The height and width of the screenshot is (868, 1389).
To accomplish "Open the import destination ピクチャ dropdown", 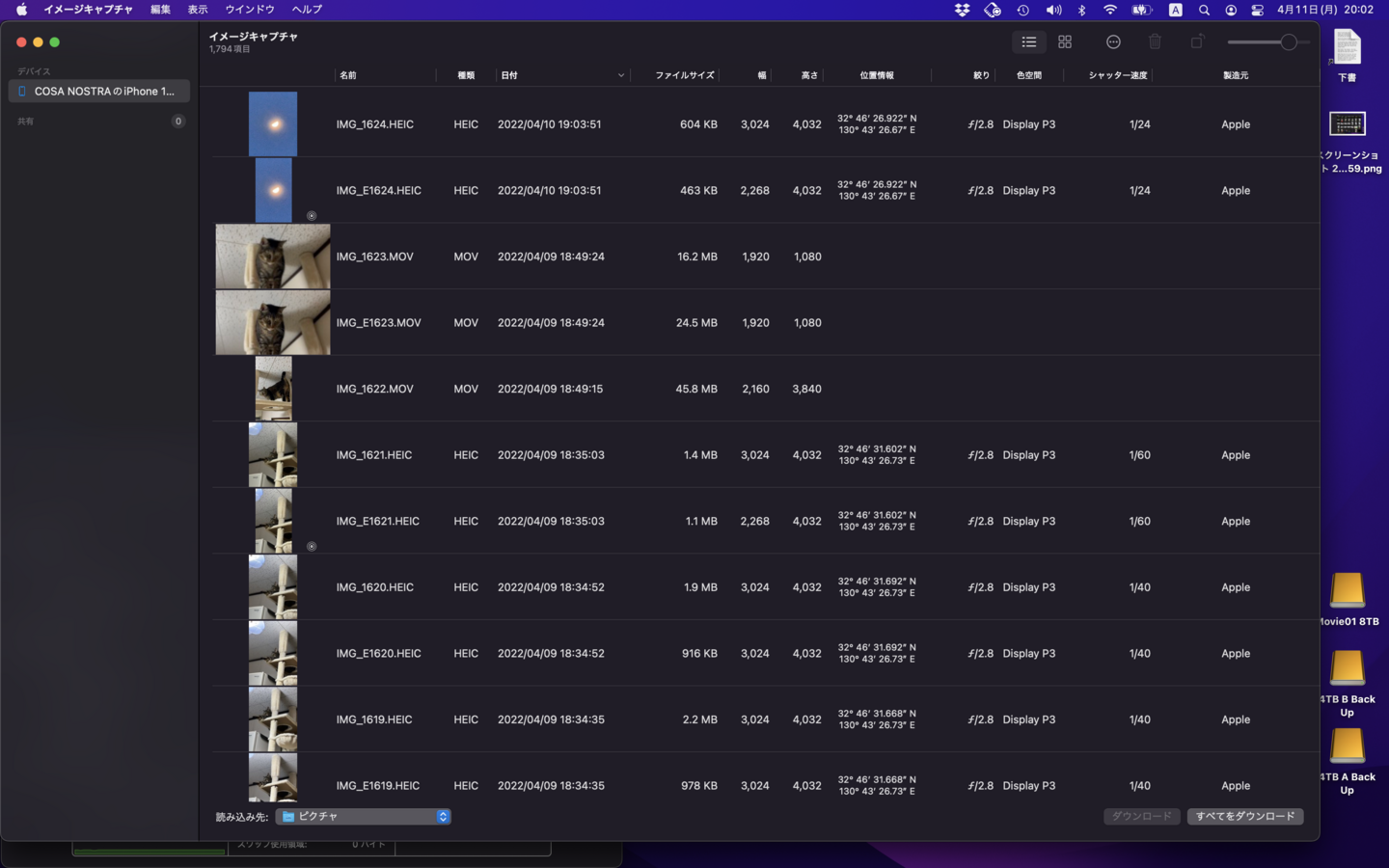I will [x=364, y=817].
